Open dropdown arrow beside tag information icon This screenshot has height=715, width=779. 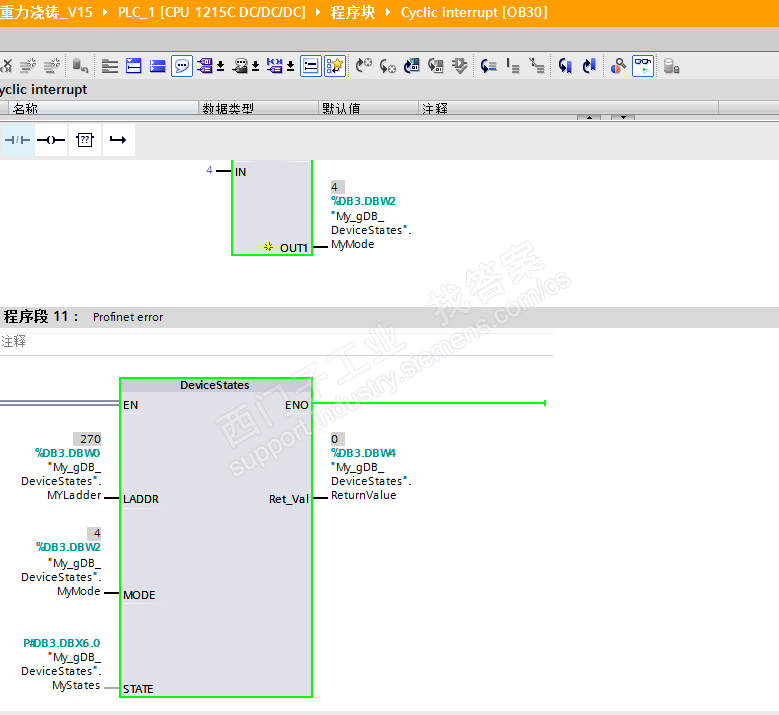click(x=255, y=67)
